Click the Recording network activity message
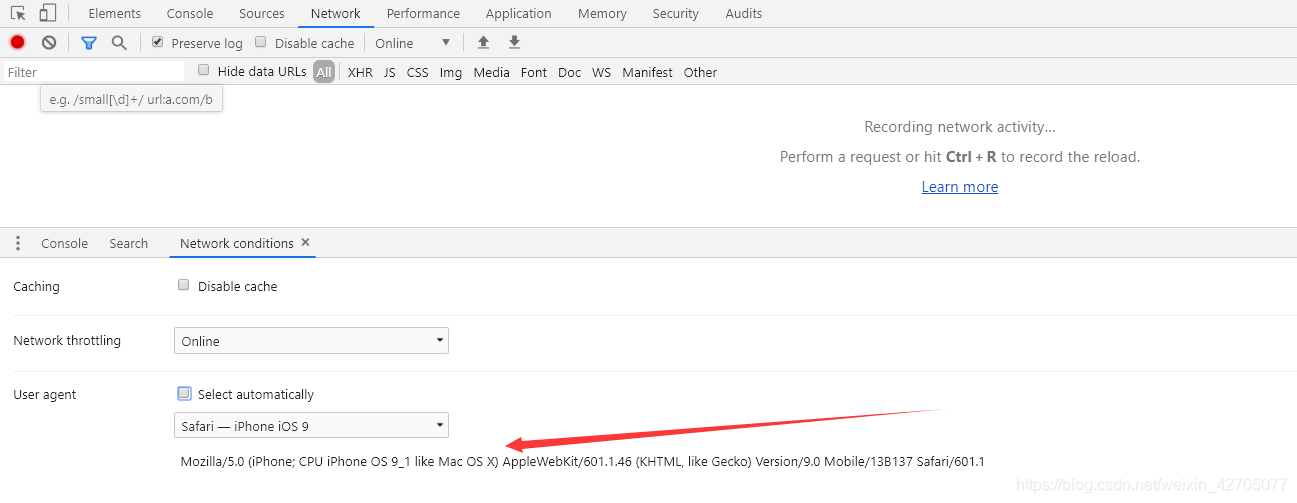This screenshot has height=503, width=1297. (960, 127)
